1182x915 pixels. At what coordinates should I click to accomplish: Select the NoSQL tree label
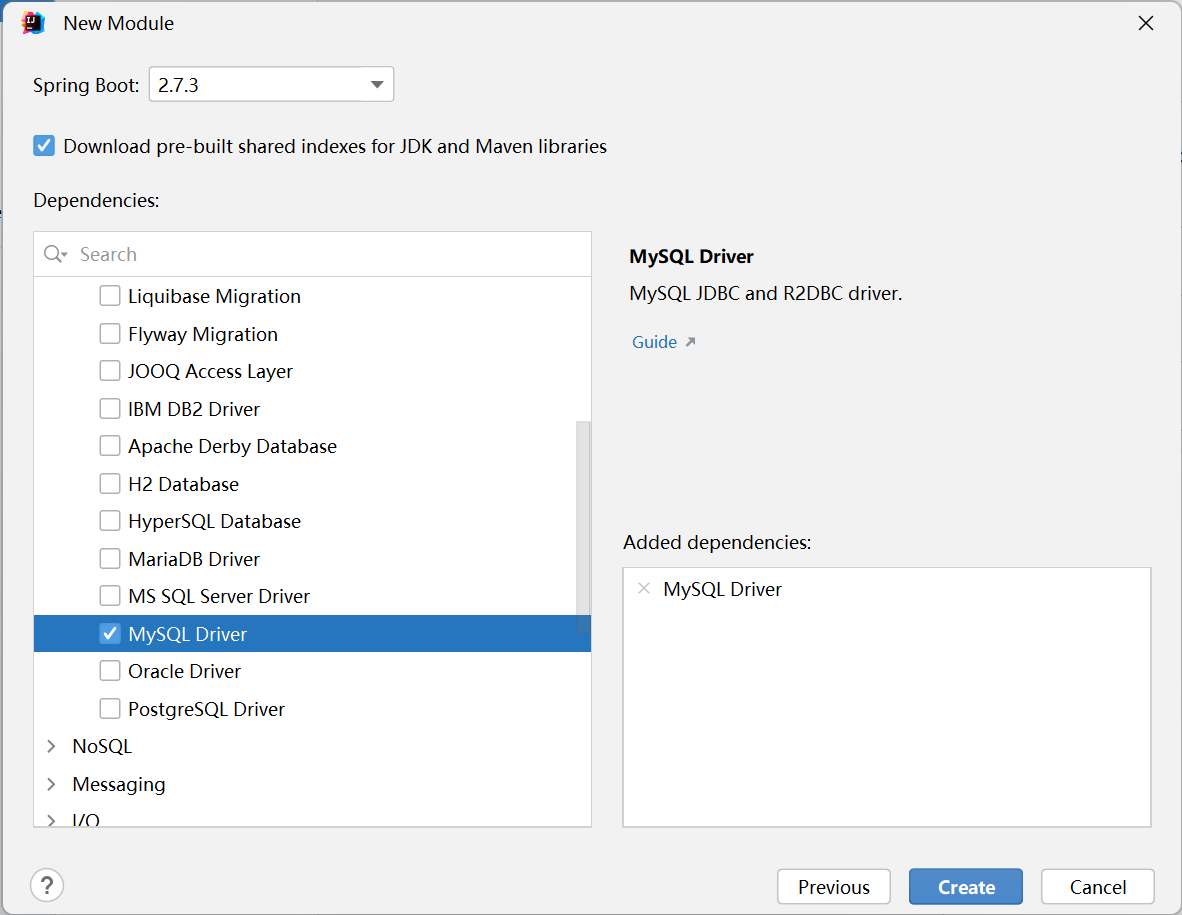[x=102, y=746]
